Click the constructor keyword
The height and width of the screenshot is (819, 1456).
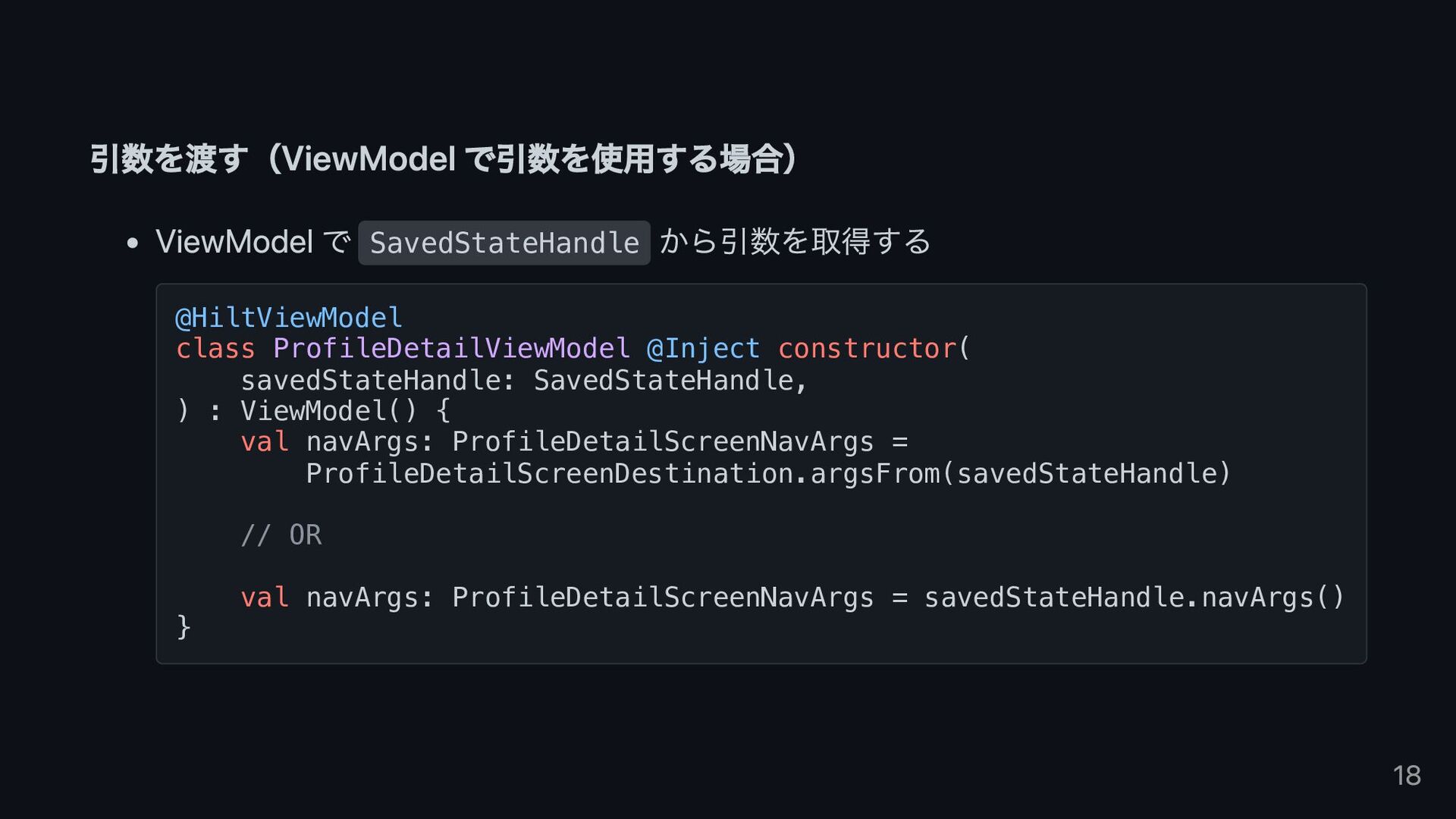[867, 348]
